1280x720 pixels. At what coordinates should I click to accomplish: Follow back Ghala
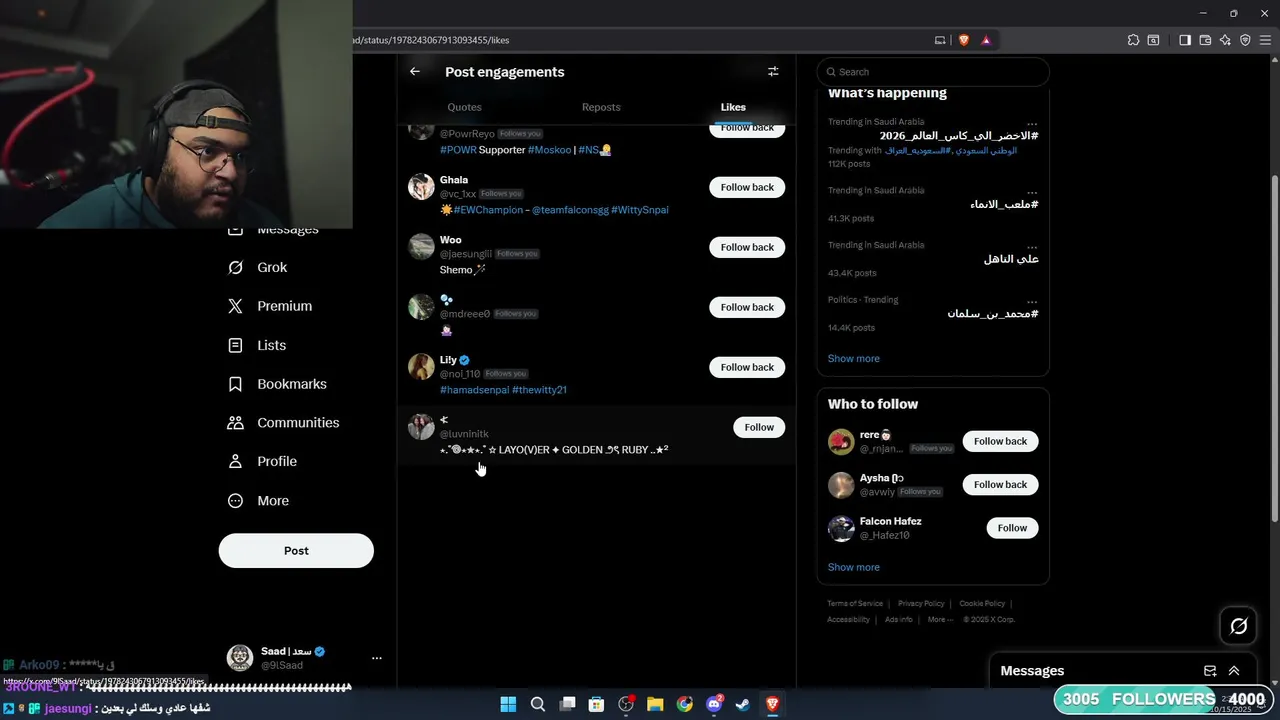click(747, 187)
